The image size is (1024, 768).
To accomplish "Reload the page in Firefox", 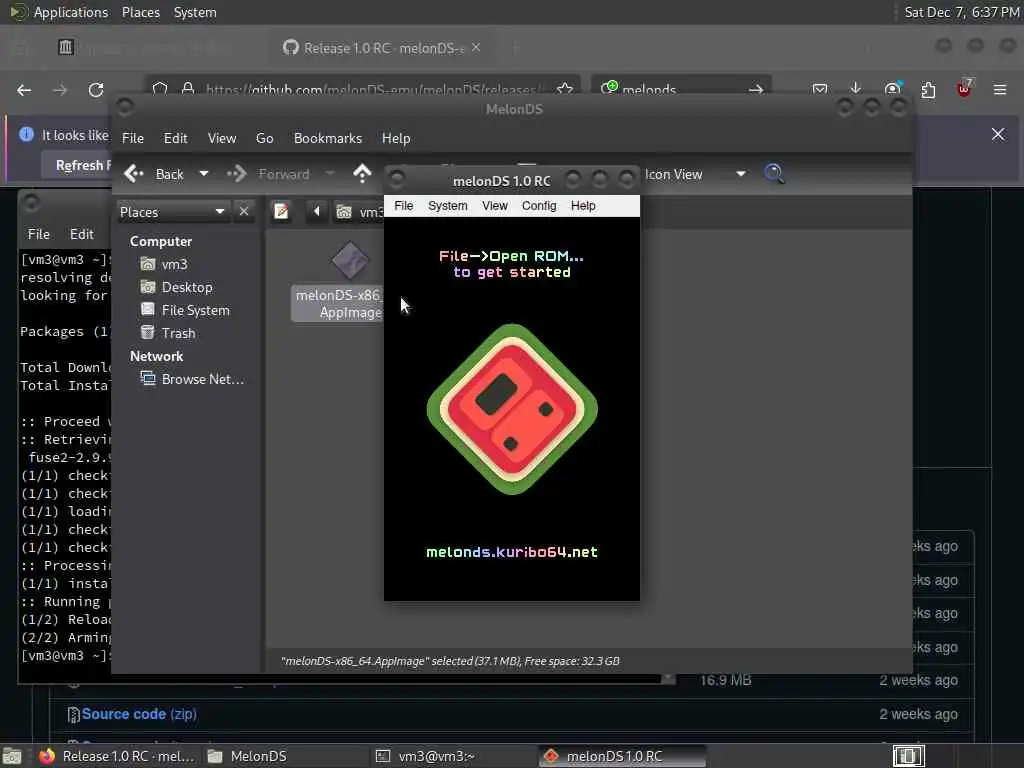I will [x=96, y=90].
